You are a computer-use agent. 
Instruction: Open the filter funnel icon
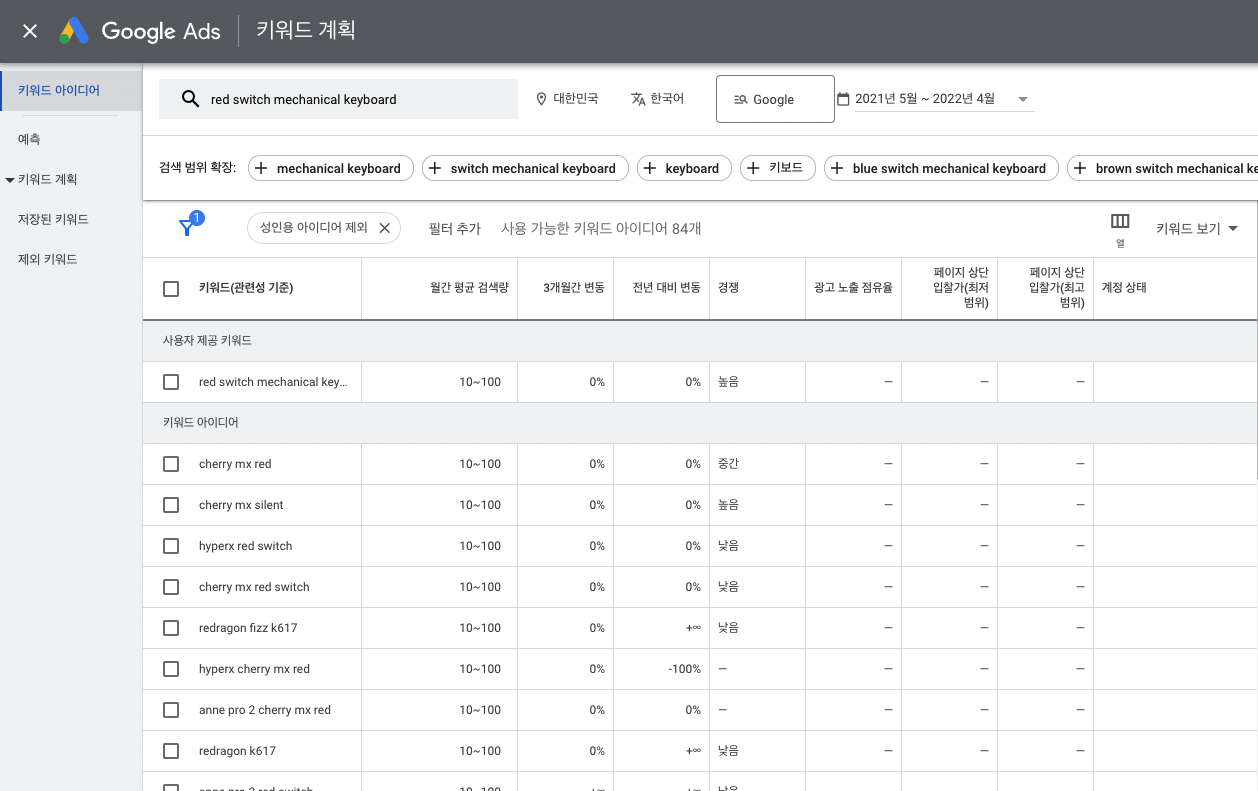[x=187, y=228]
